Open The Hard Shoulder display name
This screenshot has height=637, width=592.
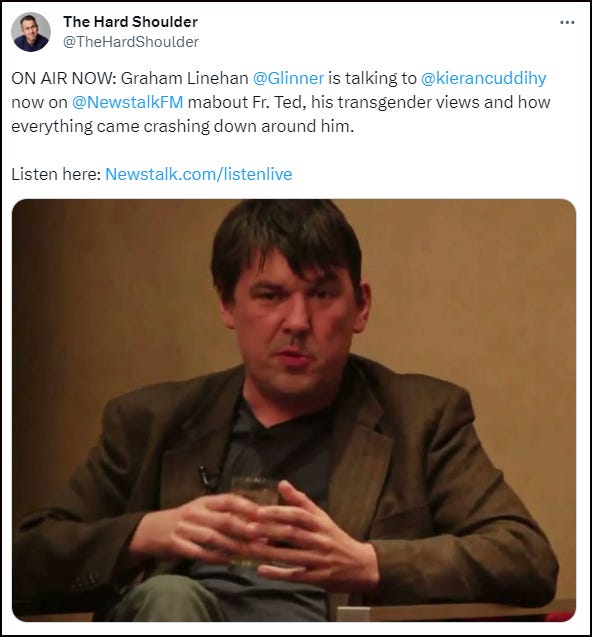click(x=130, y=22)
